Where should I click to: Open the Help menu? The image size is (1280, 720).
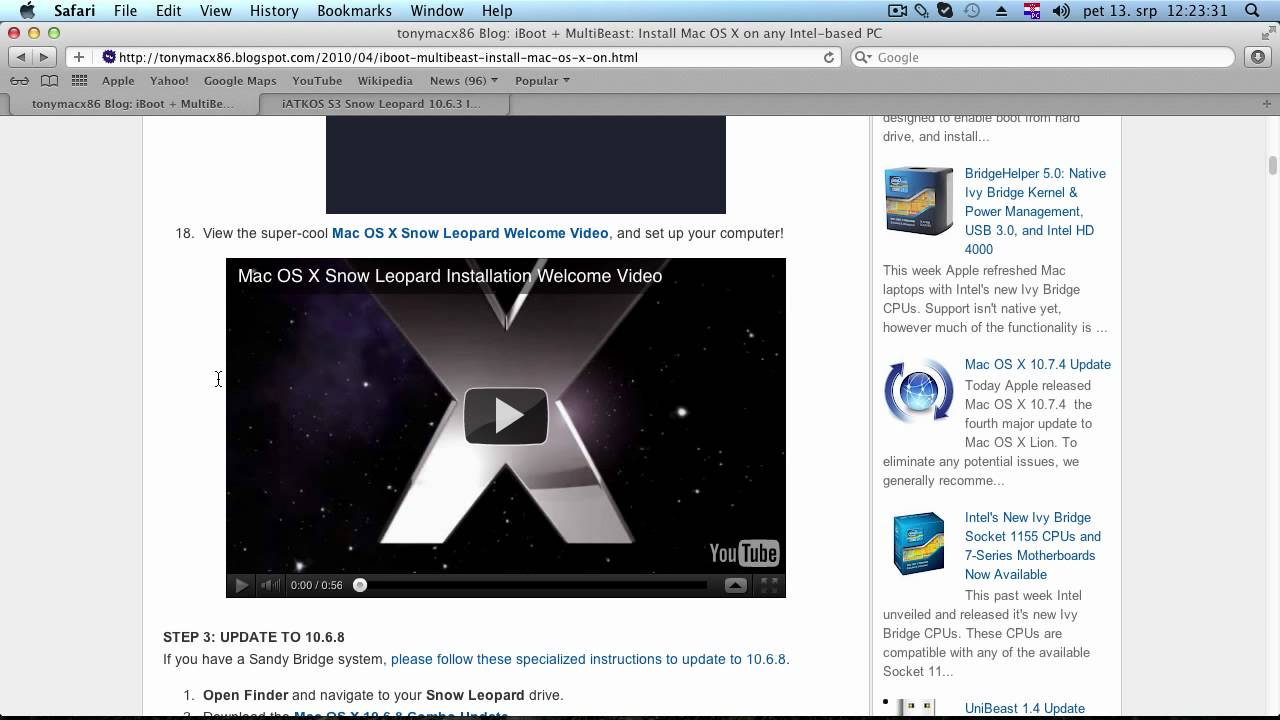(497, 11)
